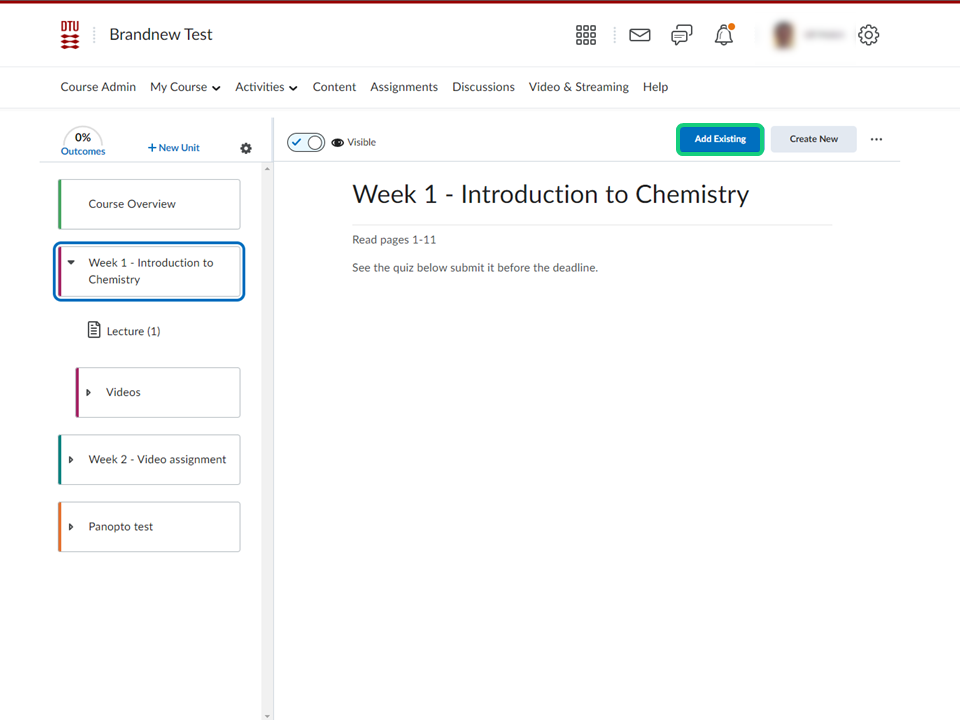Go to Video & Streaming in navbar
The width and height of the screenshot is (960, 720).
[579, 87]
